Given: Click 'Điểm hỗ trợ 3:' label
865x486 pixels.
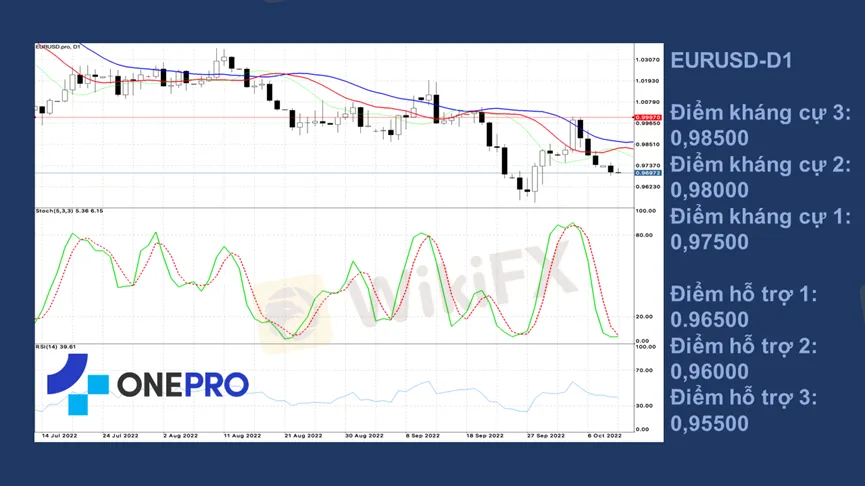Looking at the screenshot, I should tap(743, 398).
